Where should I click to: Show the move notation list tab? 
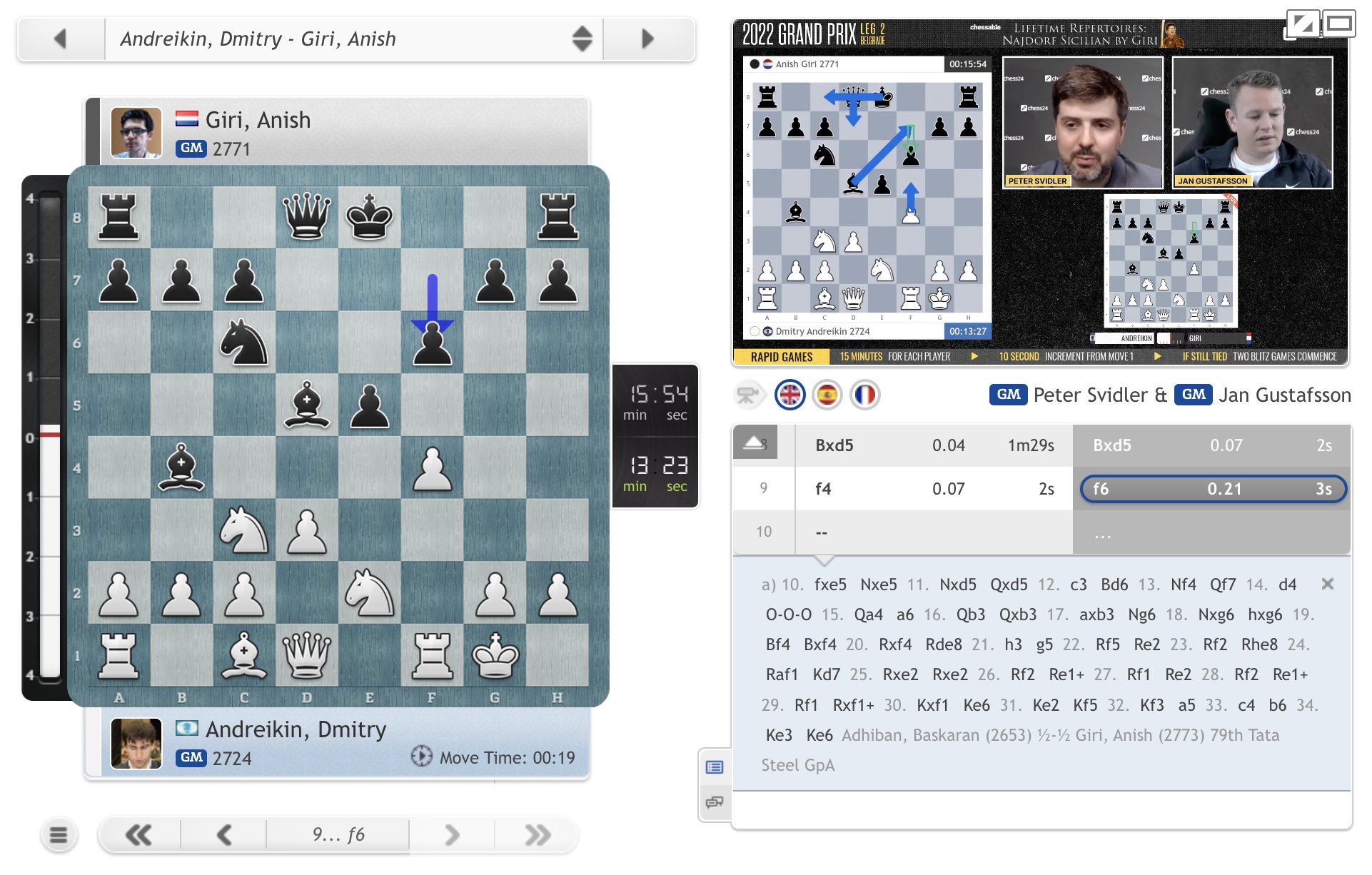click(x=714, y=767)
